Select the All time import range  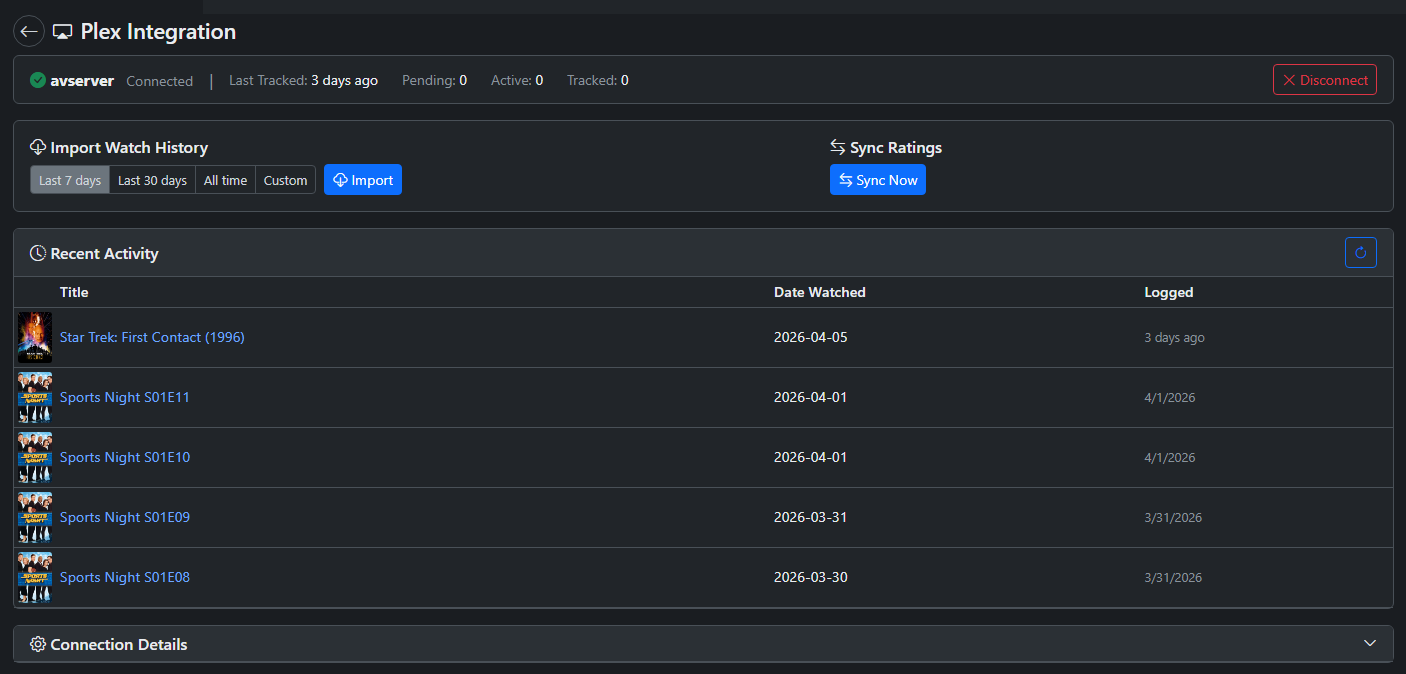point(225,180)
